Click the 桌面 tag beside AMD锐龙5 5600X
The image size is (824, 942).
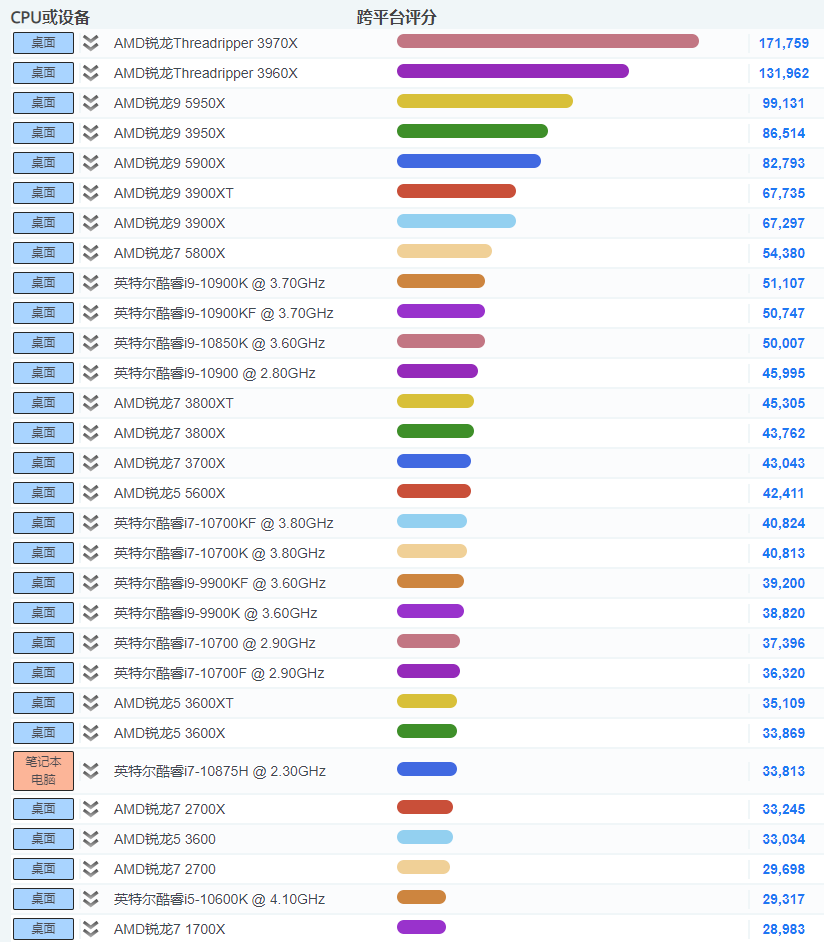pyautogui.click(x=43, y=493)
